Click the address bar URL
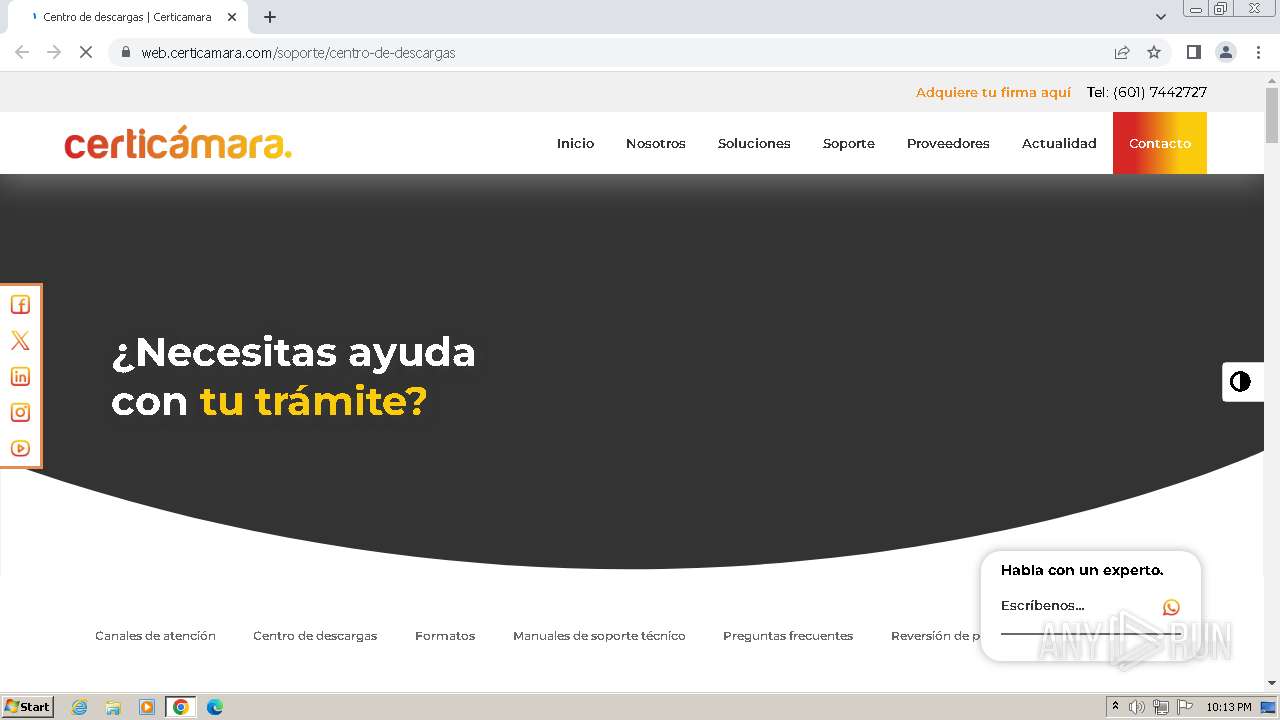This screenshot has width=1280, height=720. [298, 53]
